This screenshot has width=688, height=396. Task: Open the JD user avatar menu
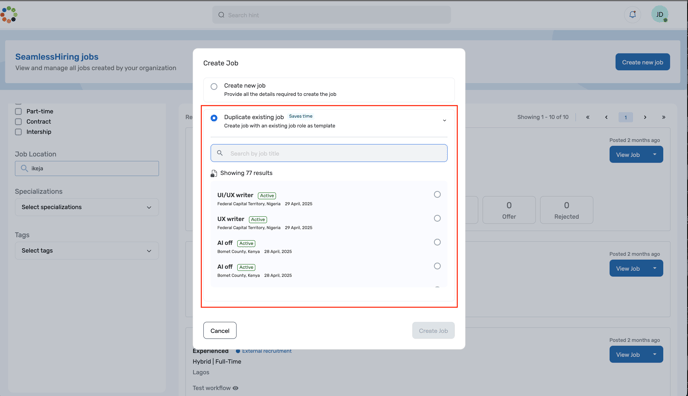point(659,14)
